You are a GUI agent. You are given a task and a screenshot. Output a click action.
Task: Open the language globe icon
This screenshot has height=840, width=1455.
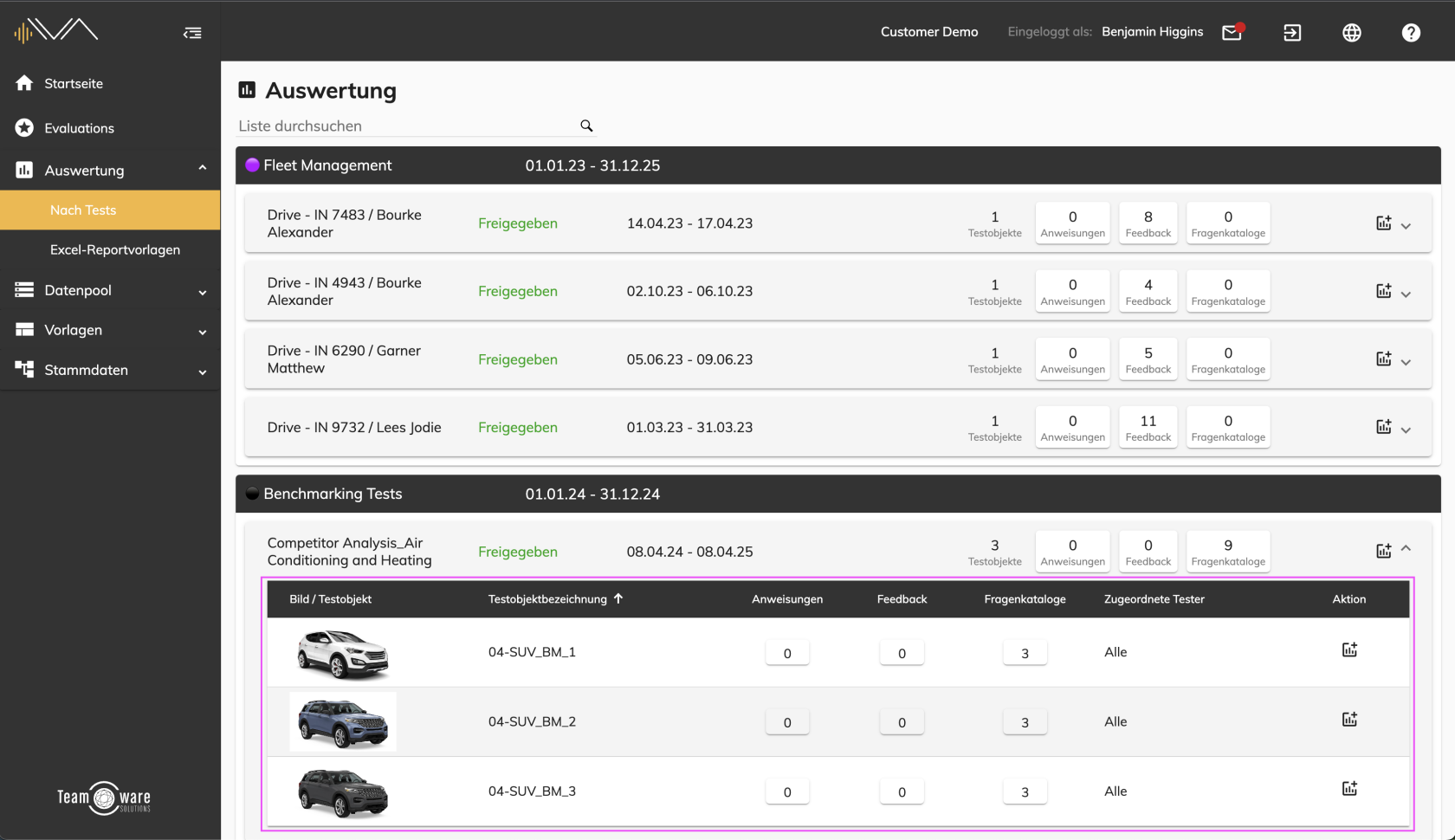(x=1352, y=33)
